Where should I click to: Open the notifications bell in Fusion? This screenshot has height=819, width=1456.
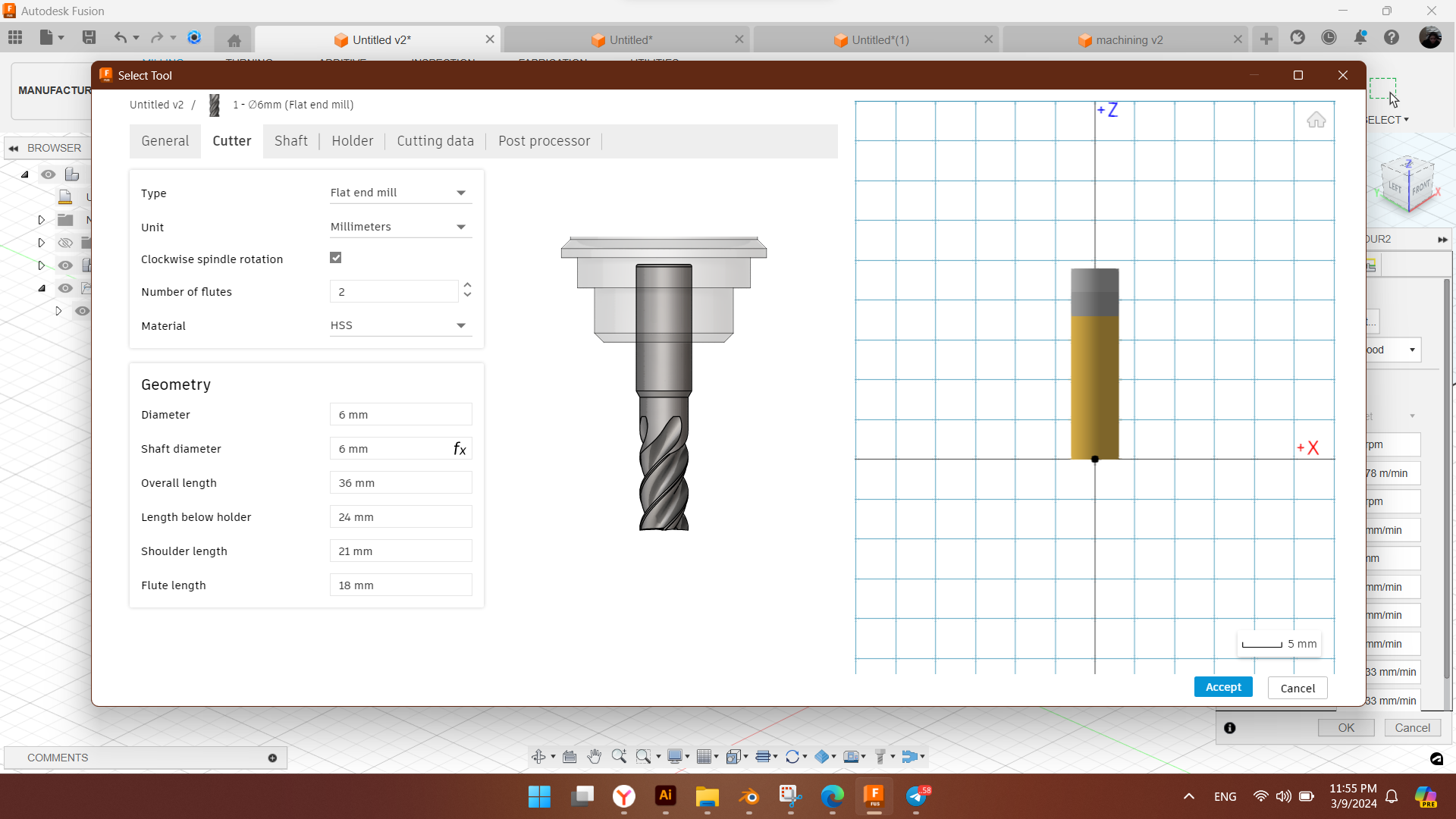(x=1360, y=37)
